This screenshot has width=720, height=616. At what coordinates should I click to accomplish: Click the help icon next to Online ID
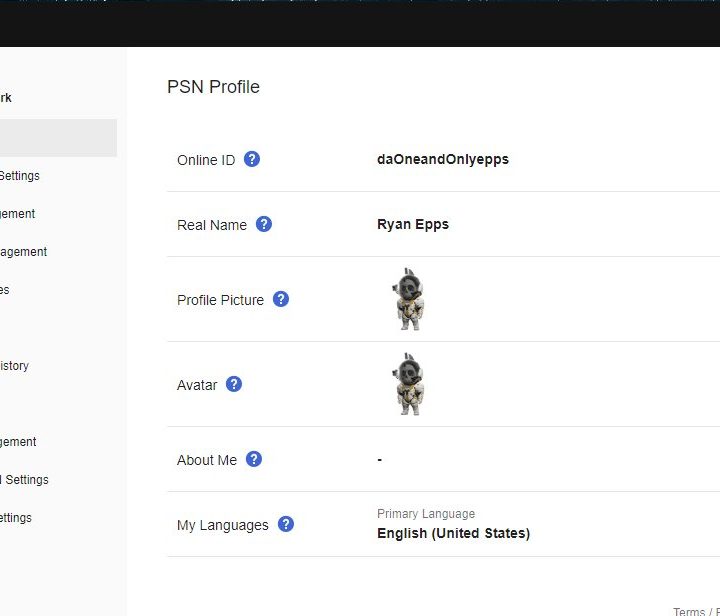[252, 159]
